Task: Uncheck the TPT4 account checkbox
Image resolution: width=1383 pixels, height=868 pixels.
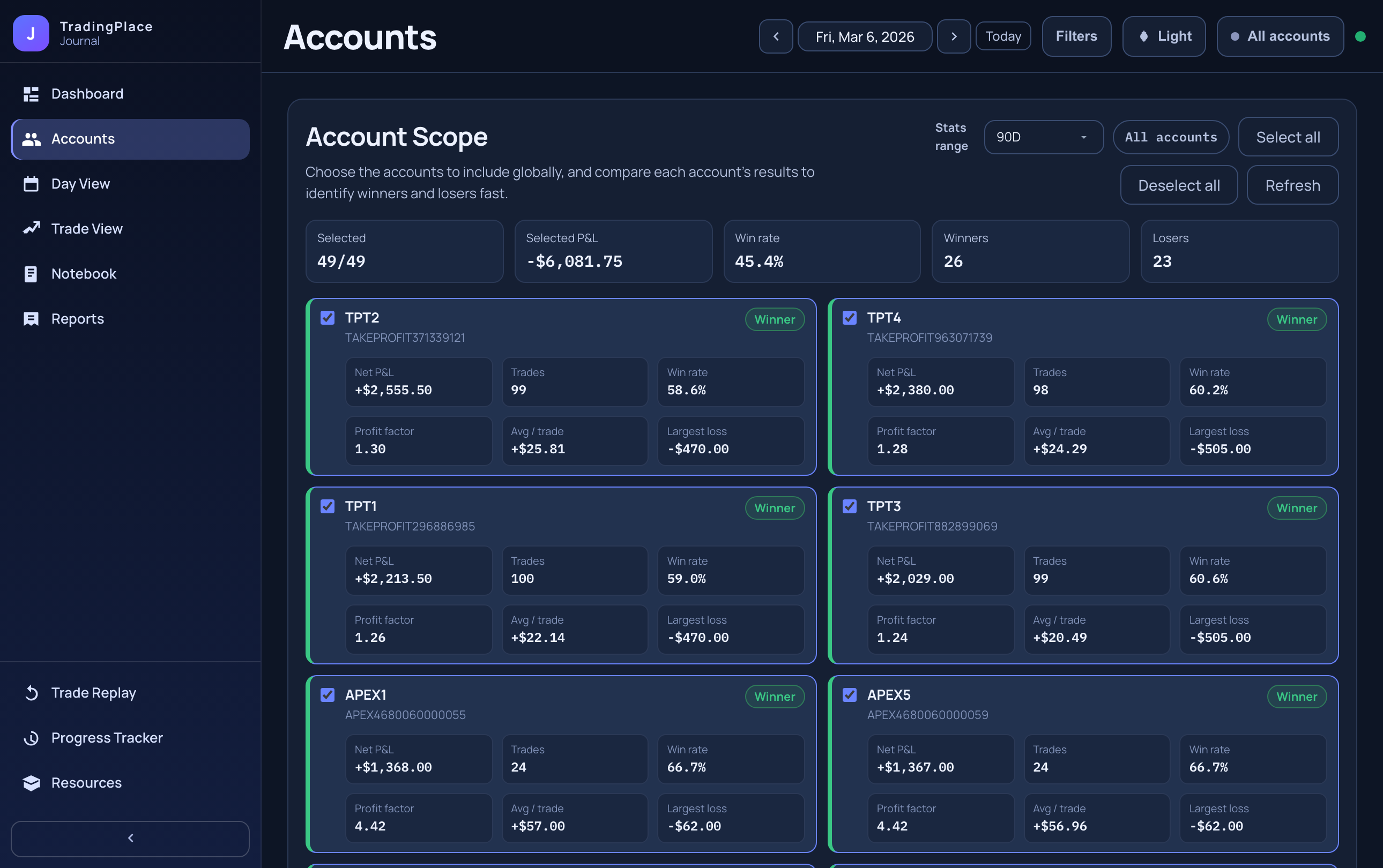Action: point(850,317)
